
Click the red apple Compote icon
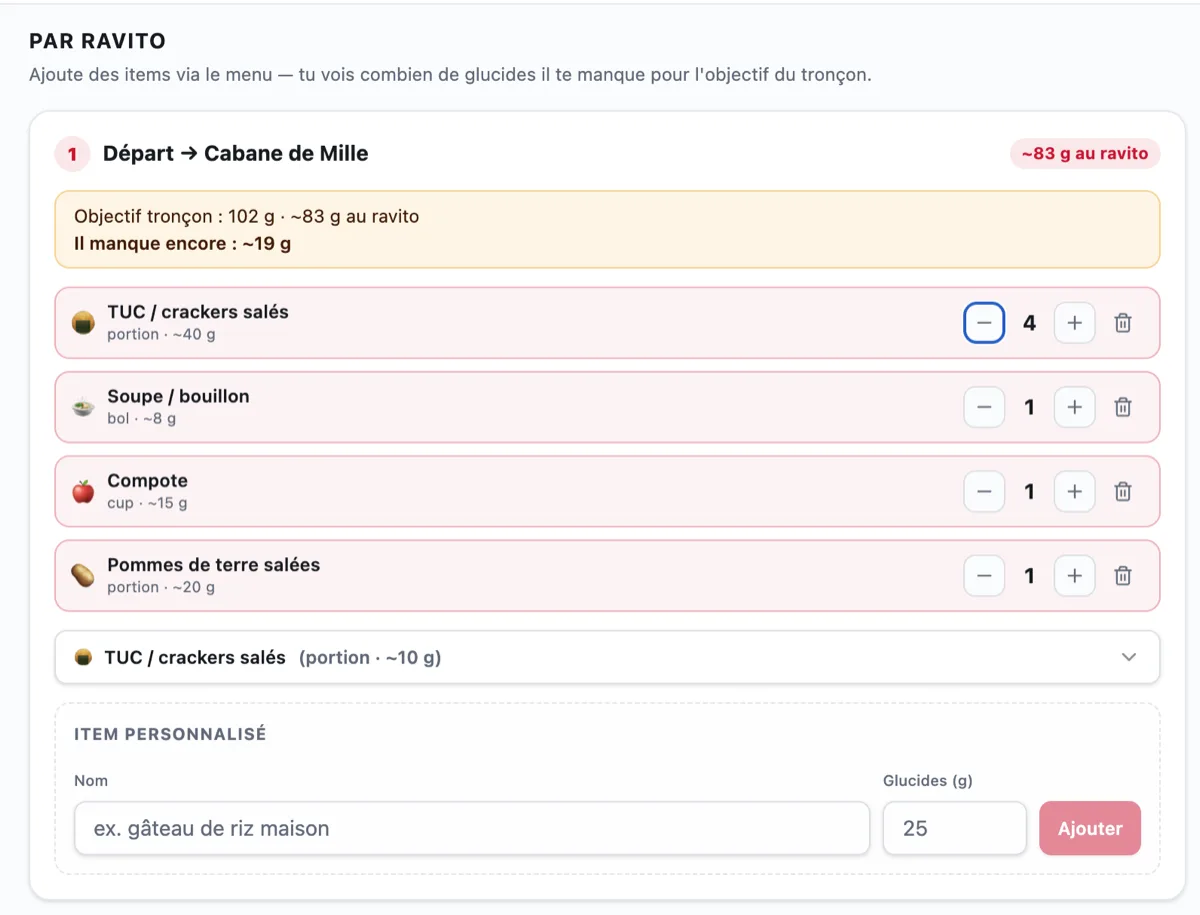tap(83, 492)
